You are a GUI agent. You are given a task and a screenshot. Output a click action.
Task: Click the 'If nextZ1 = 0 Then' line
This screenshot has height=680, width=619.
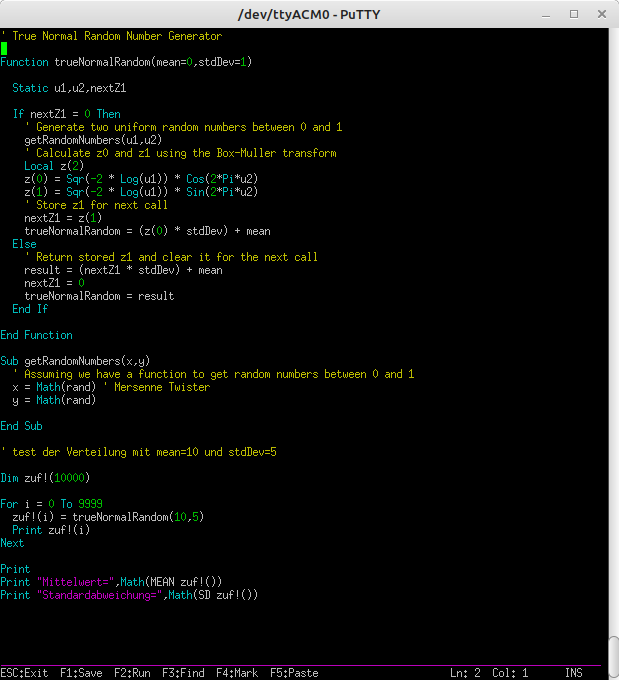click(x=66, y=114)
